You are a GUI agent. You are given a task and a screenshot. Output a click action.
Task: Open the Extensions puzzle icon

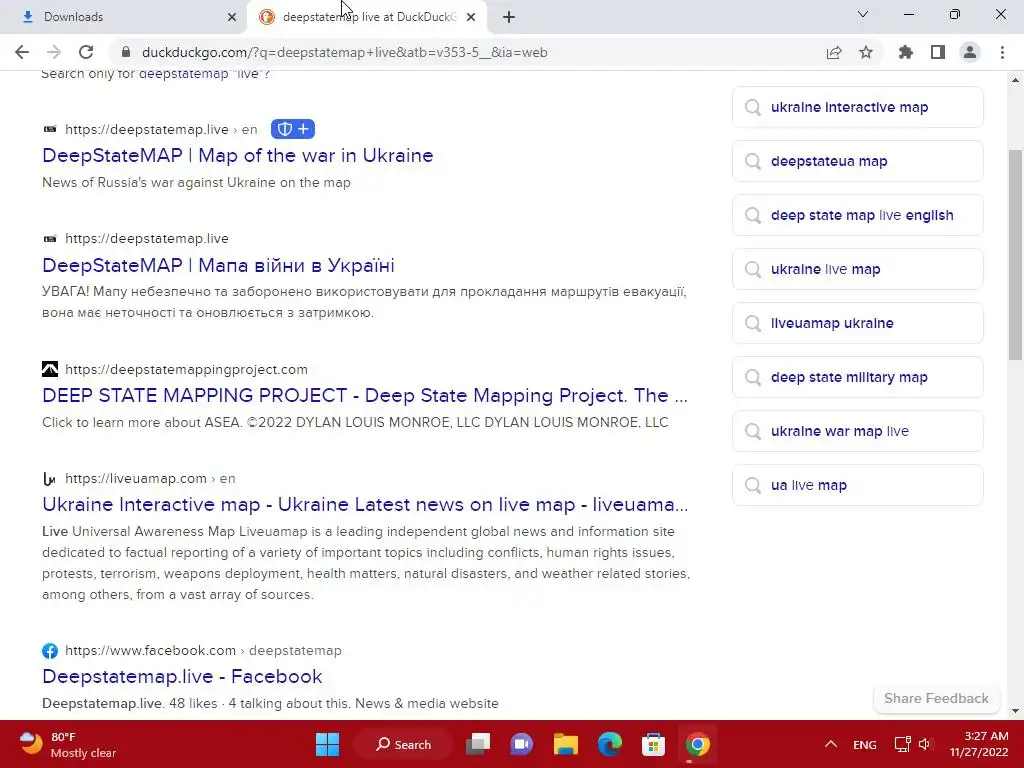[x=905, y=52]
